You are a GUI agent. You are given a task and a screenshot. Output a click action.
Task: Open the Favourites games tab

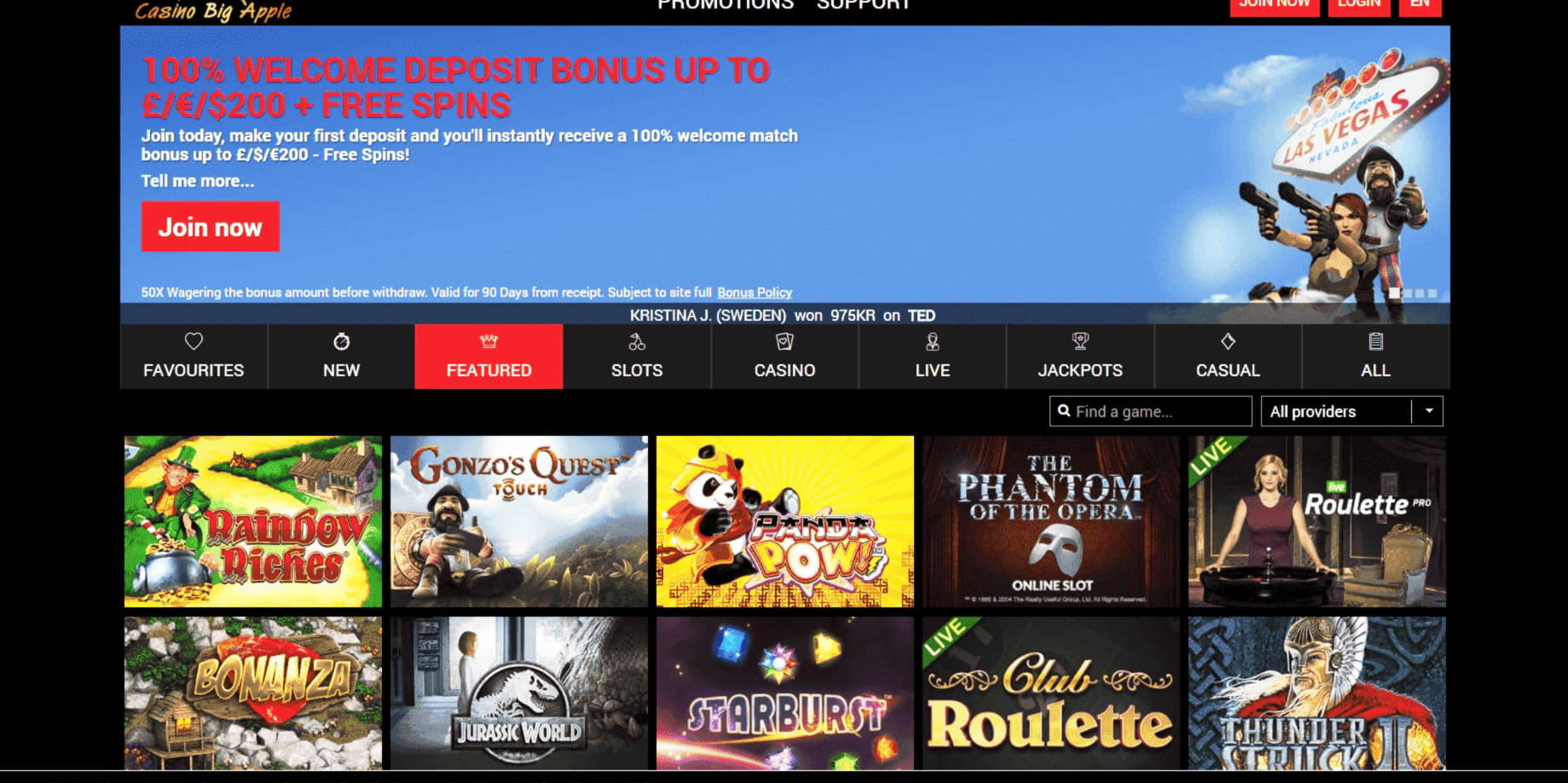tap(194, 357)
